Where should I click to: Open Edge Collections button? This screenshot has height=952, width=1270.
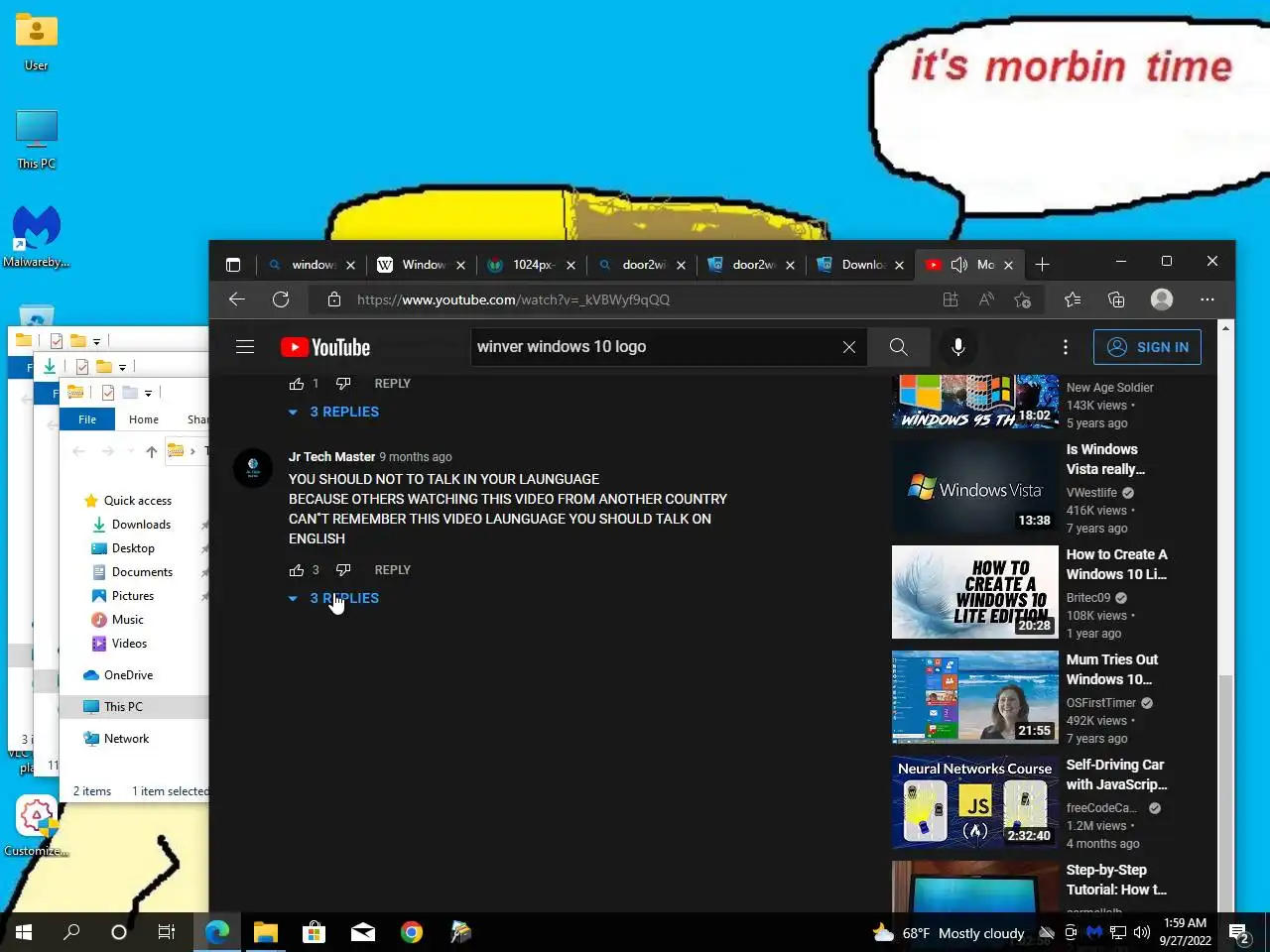pyautogui.click(x=1116, y=299)
